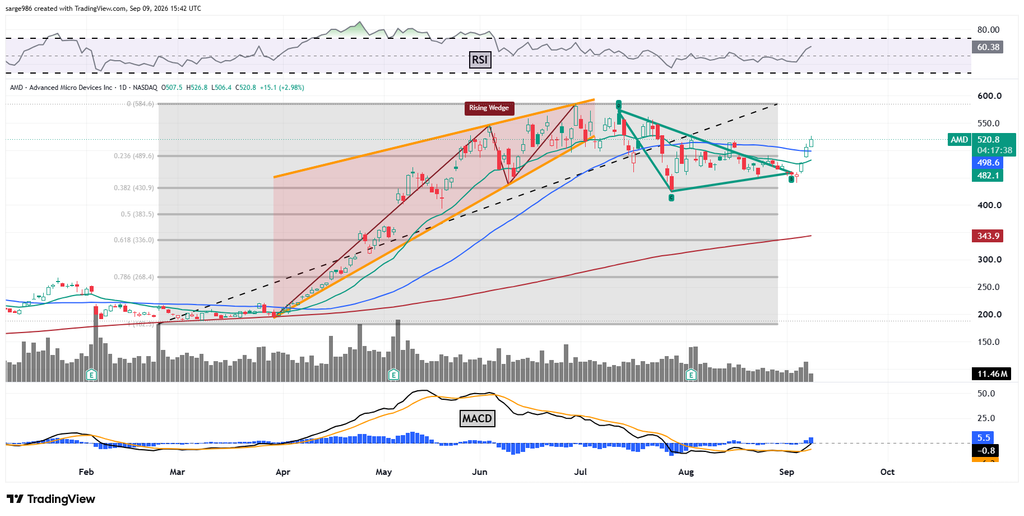This screenshot has height=516, width=1024.
Task: Select the 0 (584.6) Fibonacci level label
Action: (142, 104)
